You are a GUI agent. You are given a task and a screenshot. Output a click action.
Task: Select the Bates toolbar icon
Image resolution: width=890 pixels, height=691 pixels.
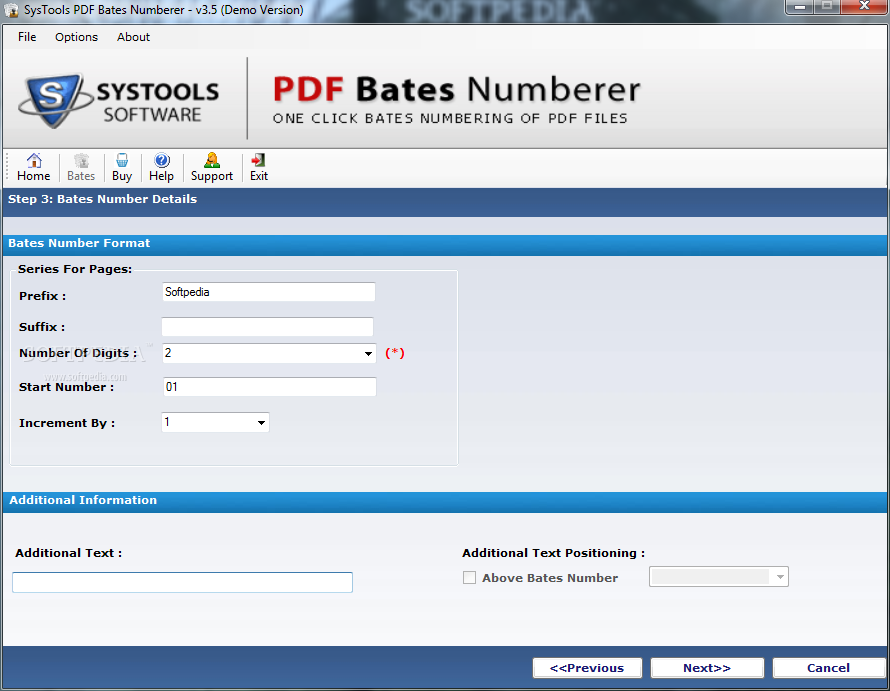pos(81,167)
